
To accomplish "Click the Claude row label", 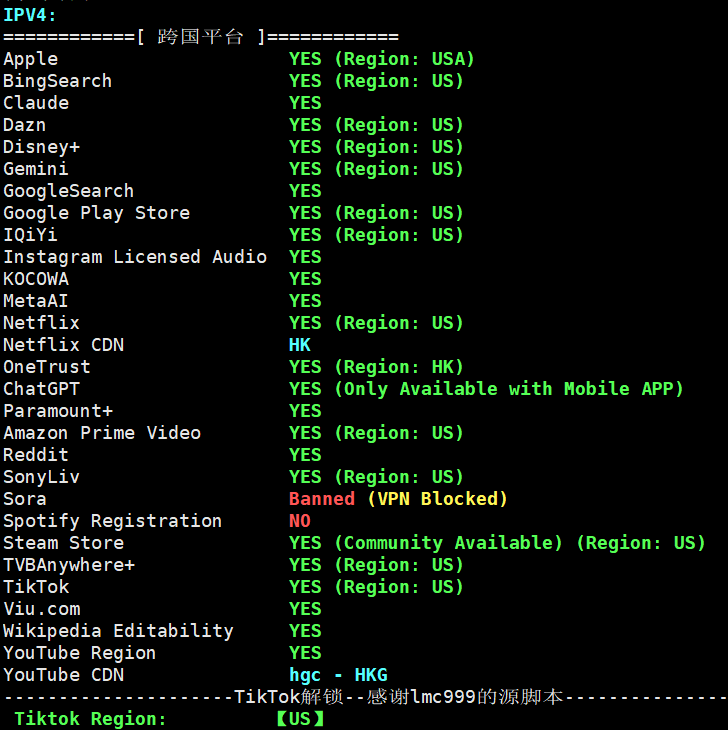I will pyautogui.click(x=36, y=103).
